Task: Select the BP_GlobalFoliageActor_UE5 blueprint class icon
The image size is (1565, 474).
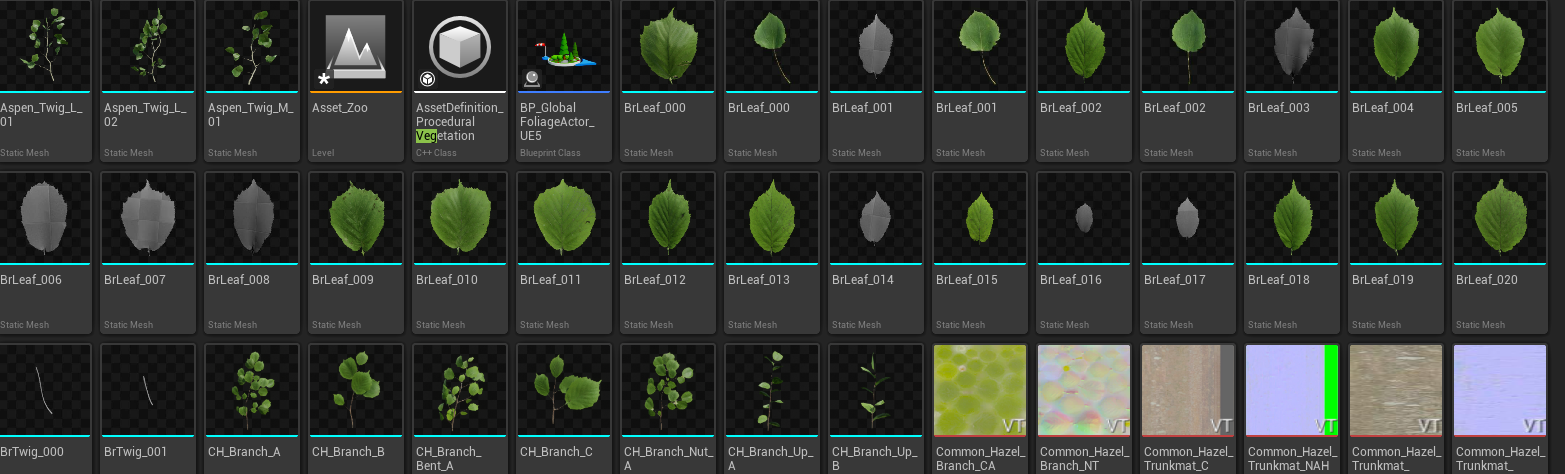Action: [564, 45]
